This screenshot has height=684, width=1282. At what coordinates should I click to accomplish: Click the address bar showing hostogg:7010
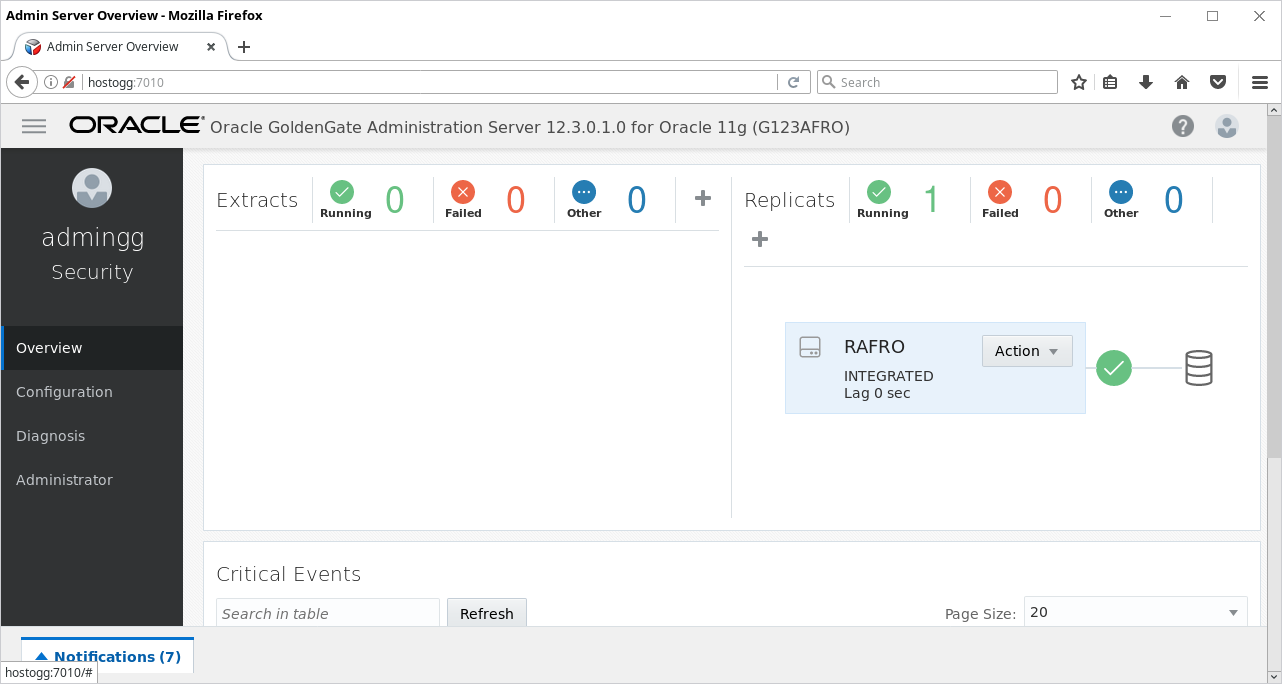(430, 82)
